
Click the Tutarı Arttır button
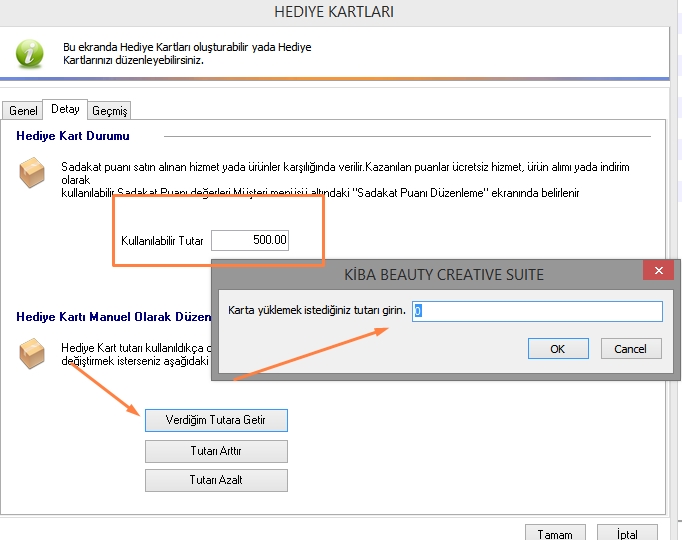[216, 451]
